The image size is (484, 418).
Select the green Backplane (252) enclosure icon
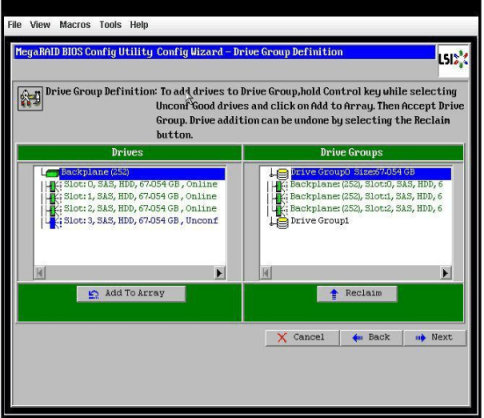pos(52,173)
